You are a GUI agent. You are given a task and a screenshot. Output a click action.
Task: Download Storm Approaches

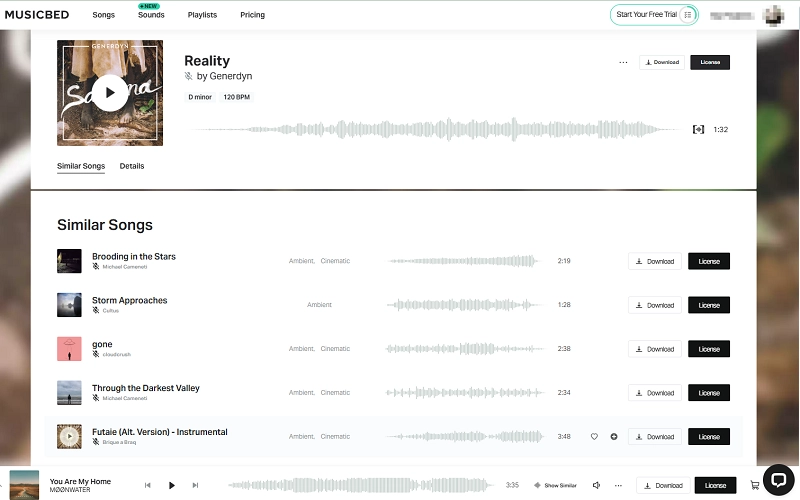point(655,305)
